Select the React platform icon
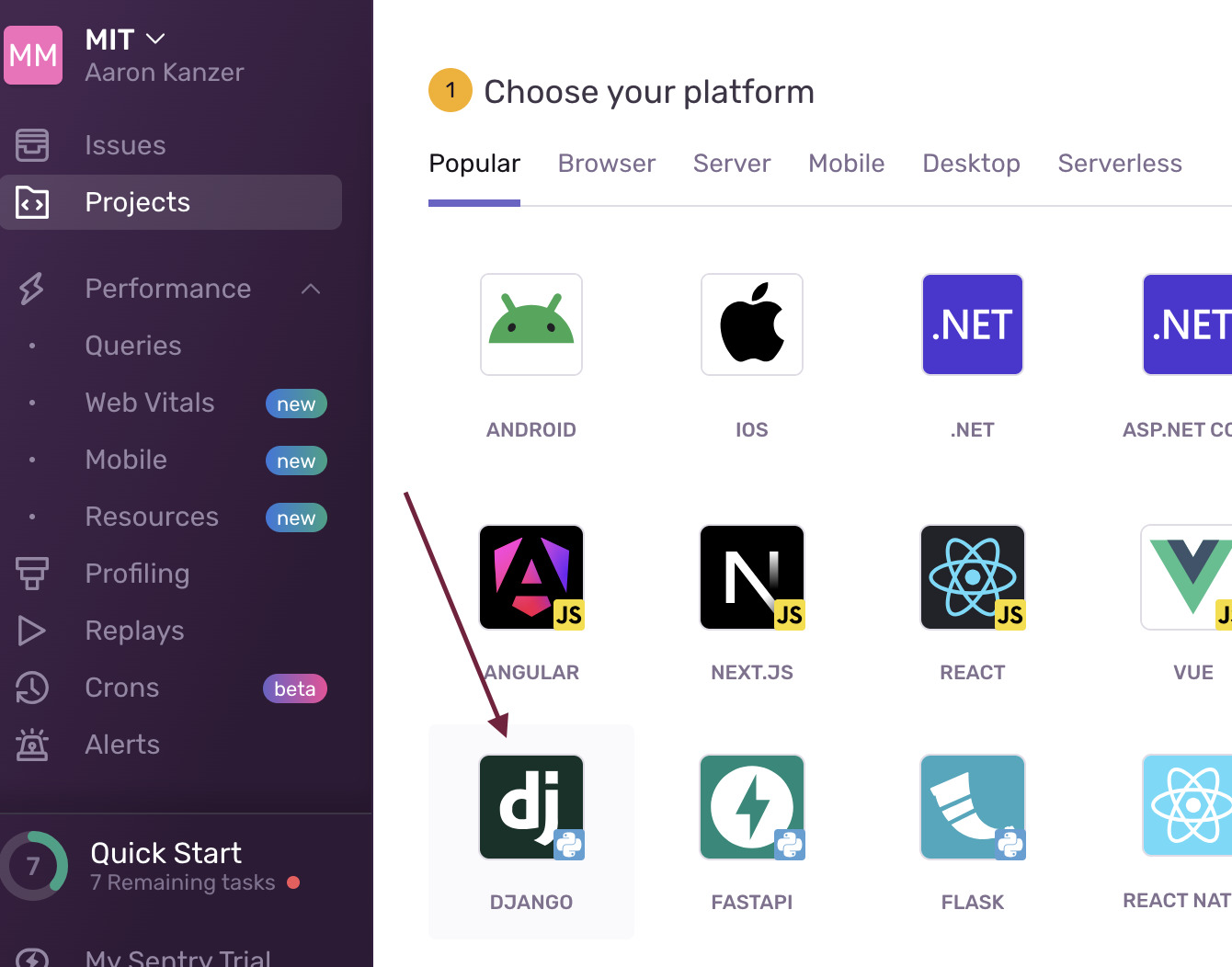 973,577
